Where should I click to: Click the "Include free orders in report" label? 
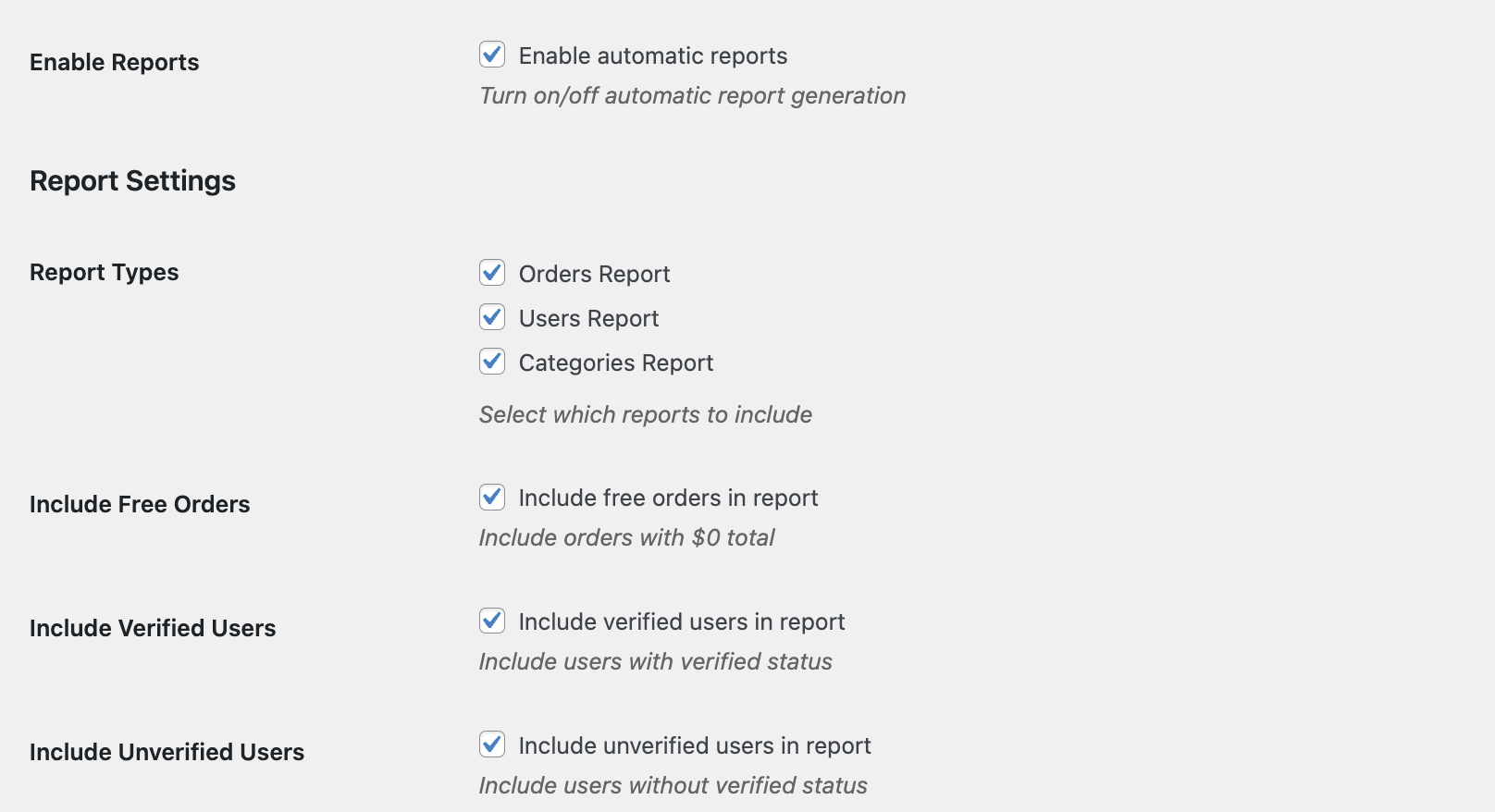pyautogui.click(x=668, y=498)
